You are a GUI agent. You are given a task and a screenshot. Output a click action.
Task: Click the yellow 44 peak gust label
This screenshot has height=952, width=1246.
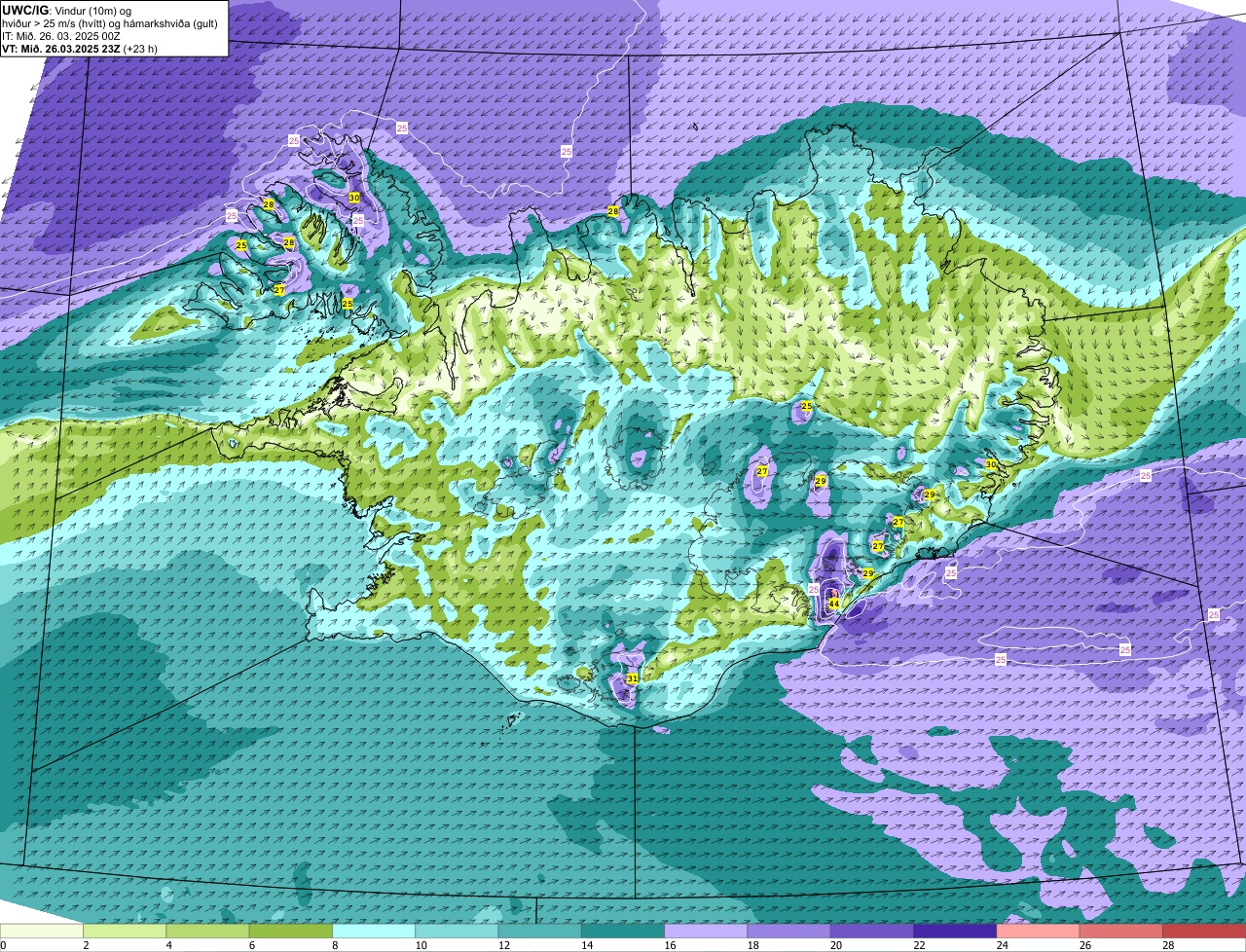click(833, 604)
